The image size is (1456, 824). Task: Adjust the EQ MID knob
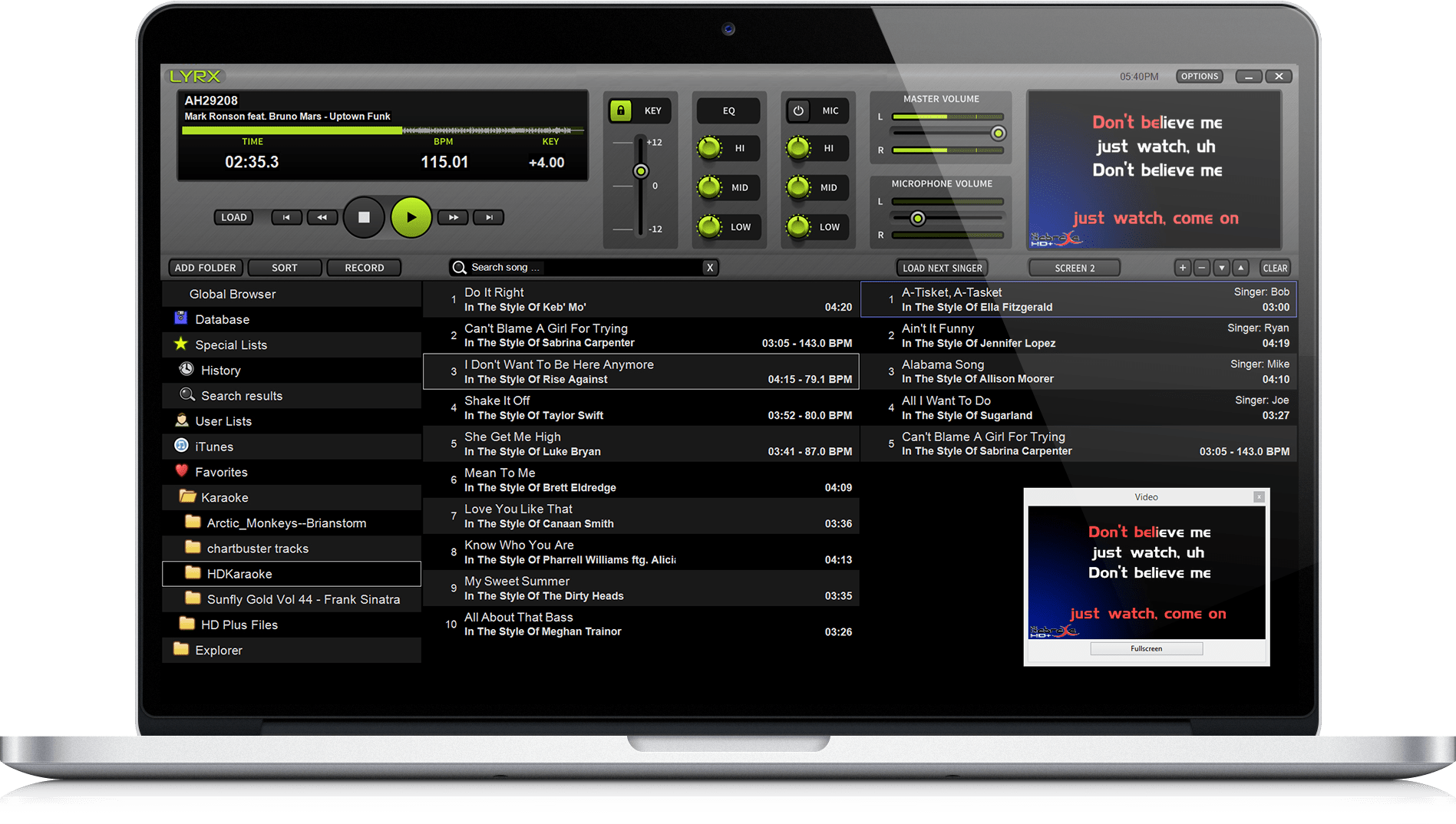[x=709, y=187]
